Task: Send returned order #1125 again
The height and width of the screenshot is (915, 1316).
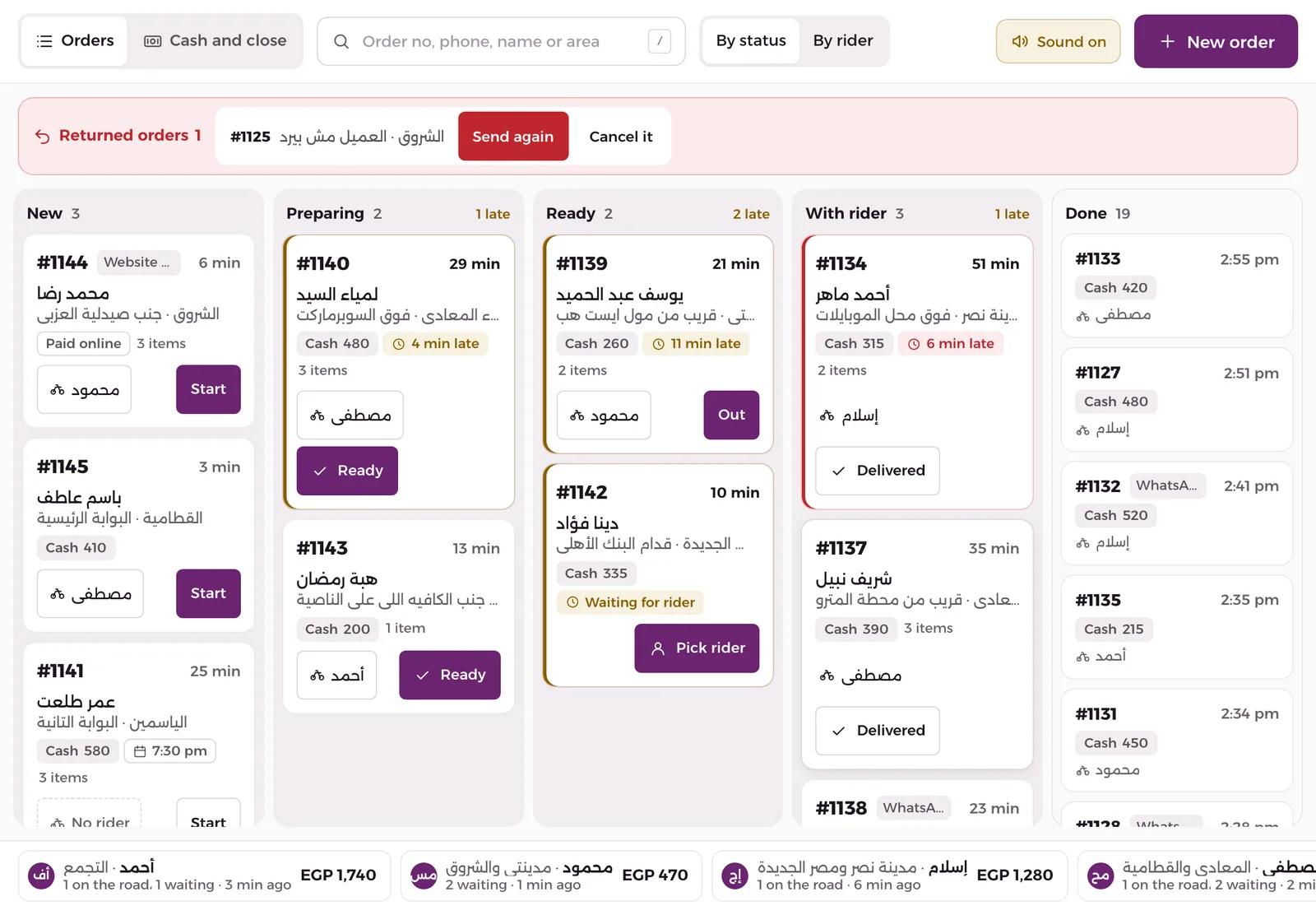Action: coord(513,137)
